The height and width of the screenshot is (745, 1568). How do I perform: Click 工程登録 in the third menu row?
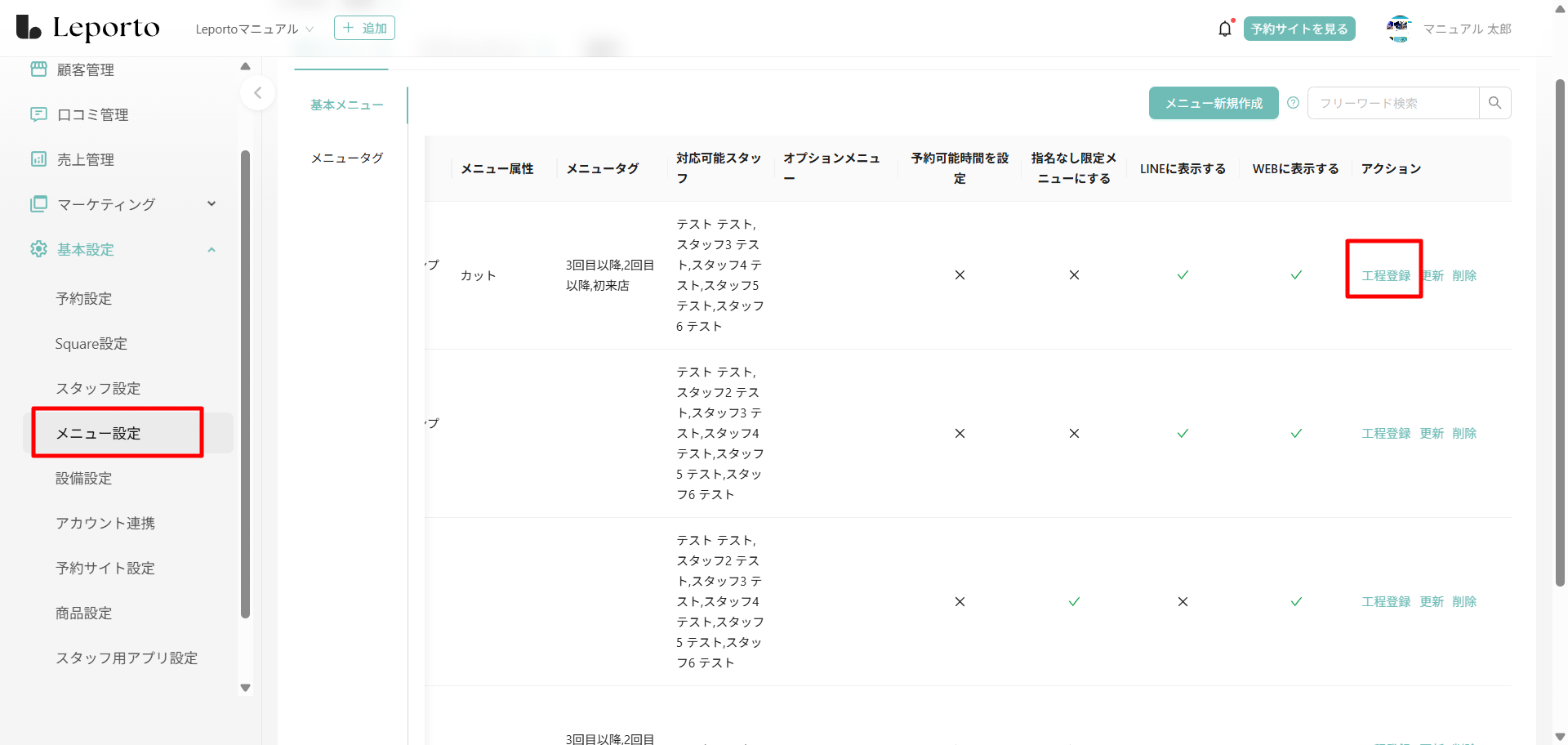1386,601
